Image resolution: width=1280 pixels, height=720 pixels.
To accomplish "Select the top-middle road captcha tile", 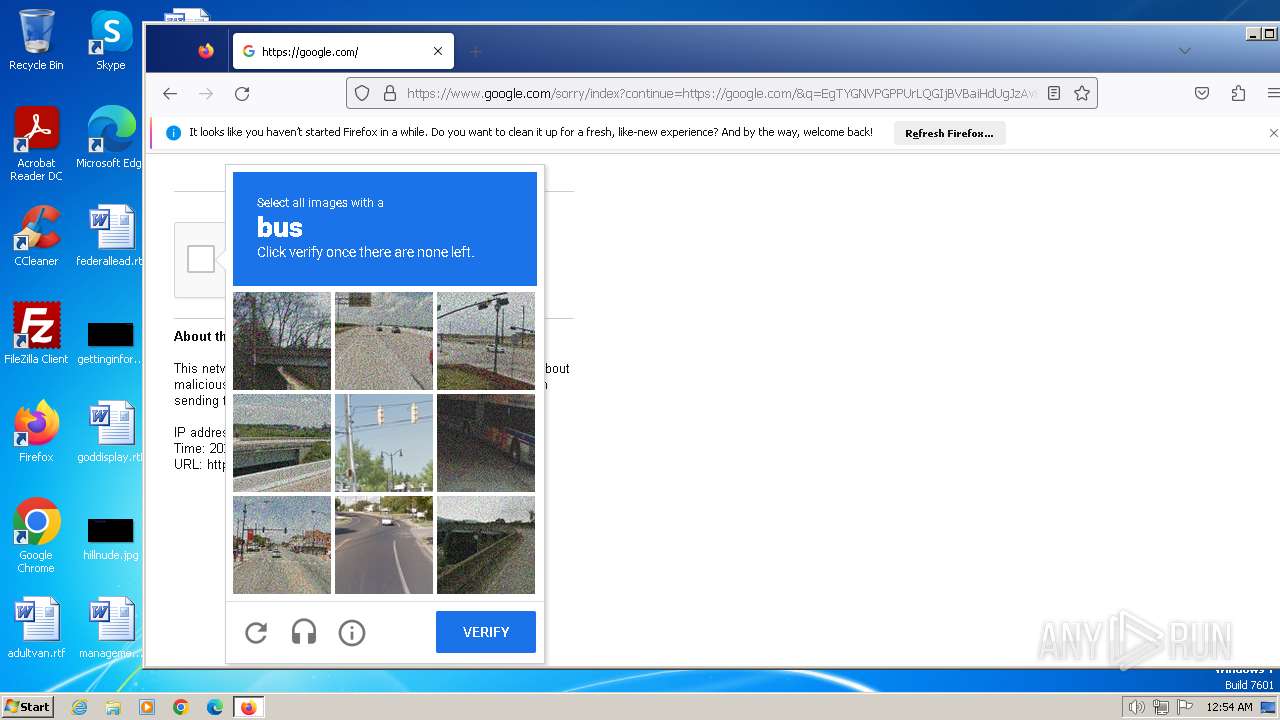I will point(384,341).
